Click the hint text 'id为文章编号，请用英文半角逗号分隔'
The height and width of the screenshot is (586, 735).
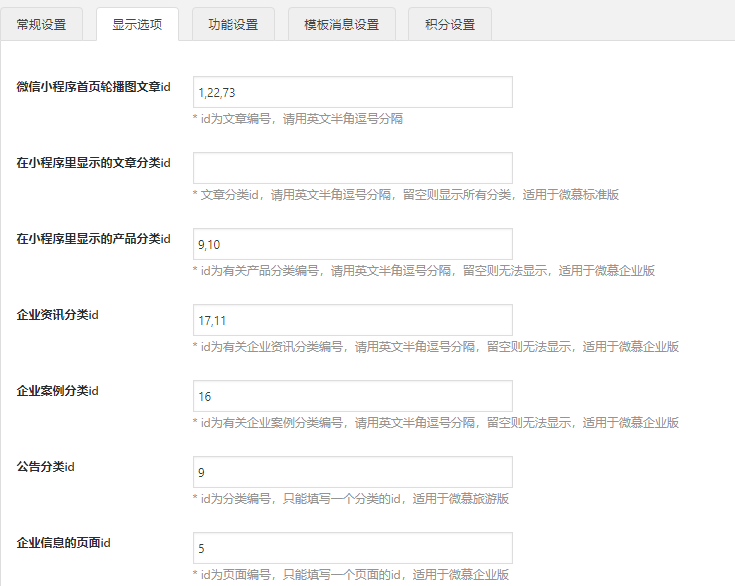click(x=298, y=119)
